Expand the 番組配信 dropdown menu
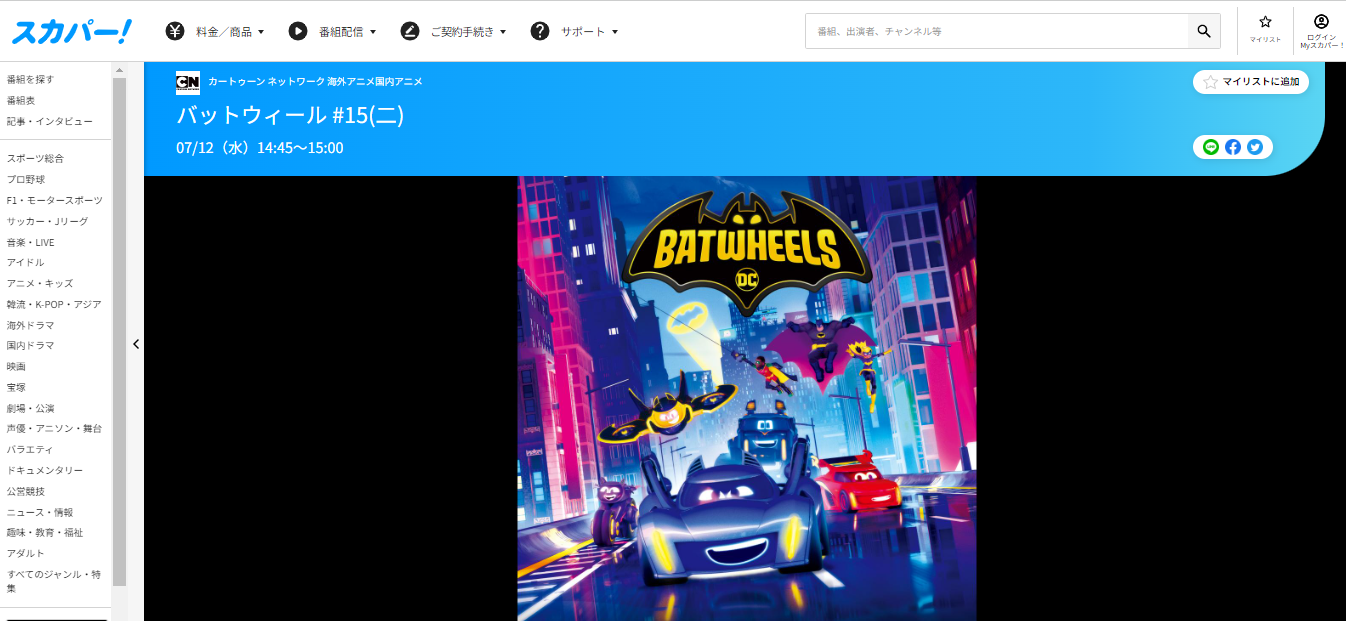Screen dimensions: 1346x621 333,32
